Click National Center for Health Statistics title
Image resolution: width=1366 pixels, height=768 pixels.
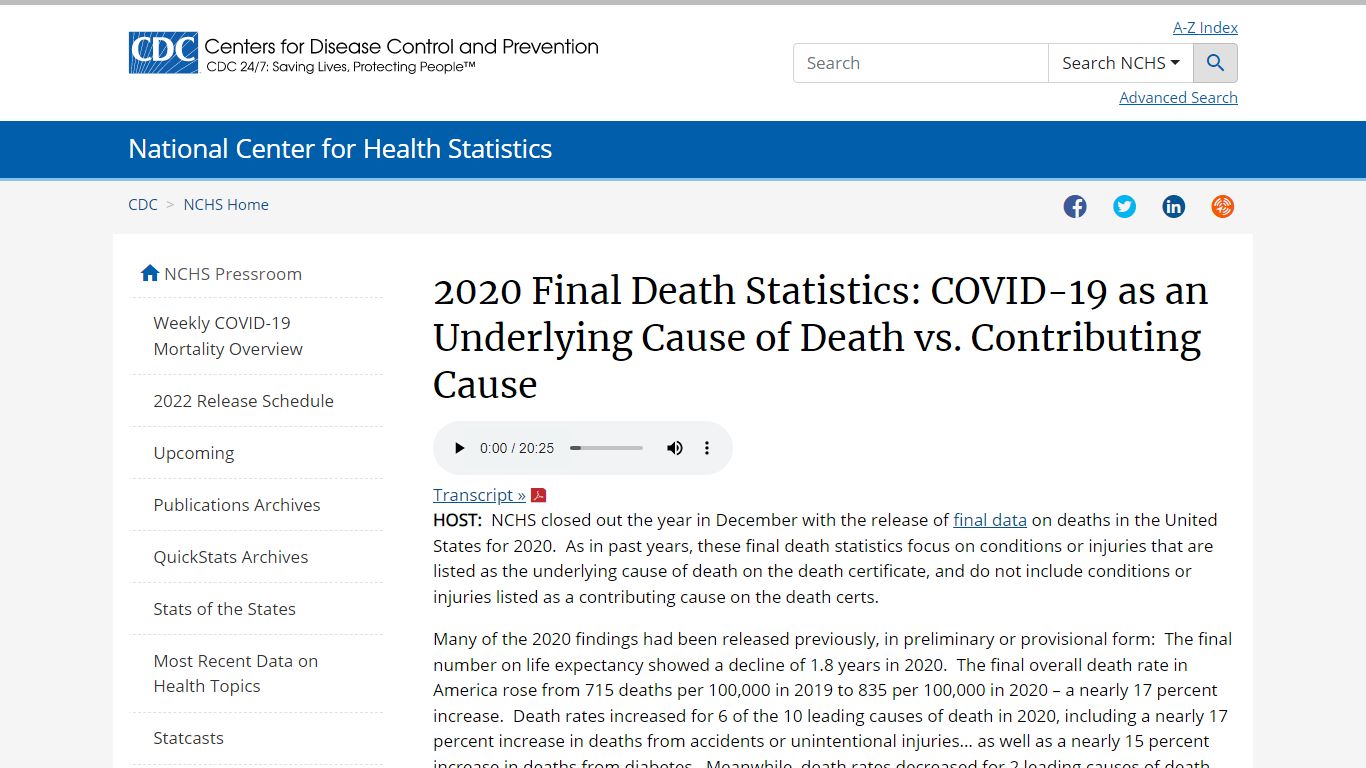(x=340, y=149)
